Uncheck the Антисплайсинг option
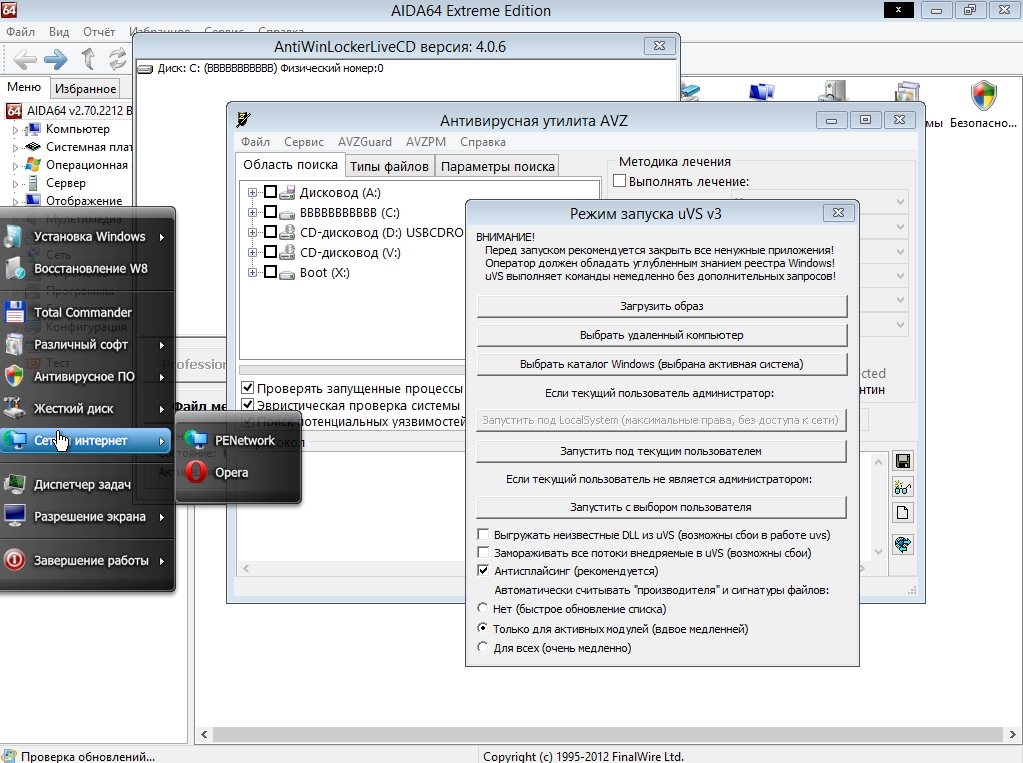Screen dimensions: 1023x763 coord(484,571)
